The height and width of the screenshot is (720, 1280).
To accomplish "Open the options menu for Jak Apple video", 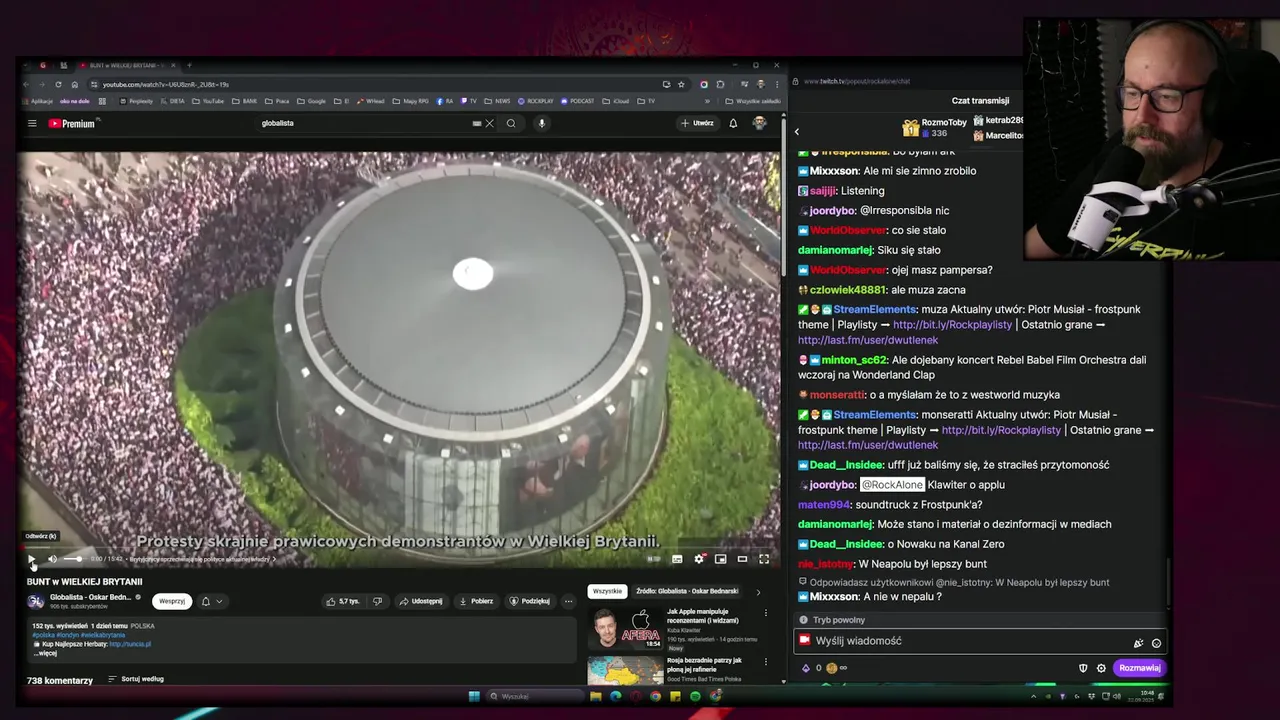I will pos(766,613).
